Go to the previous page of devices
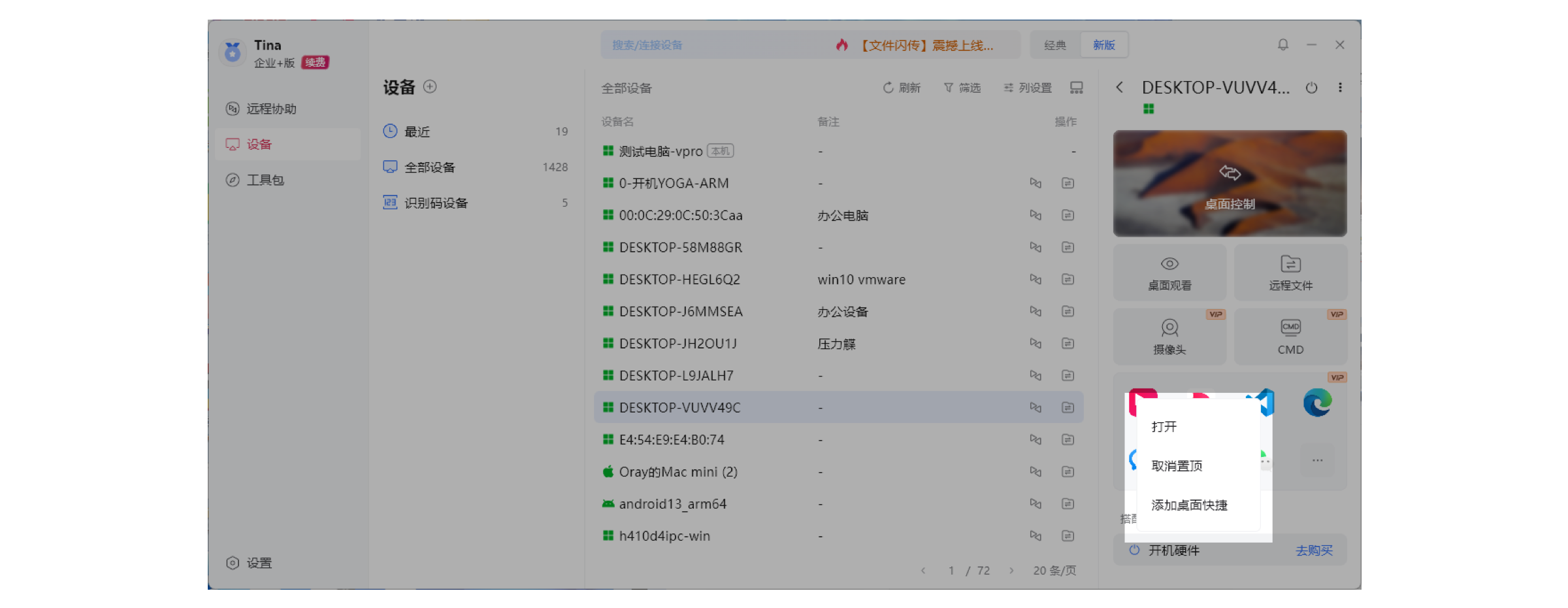The image size is (1568, 608). click(x=923, y=570)
